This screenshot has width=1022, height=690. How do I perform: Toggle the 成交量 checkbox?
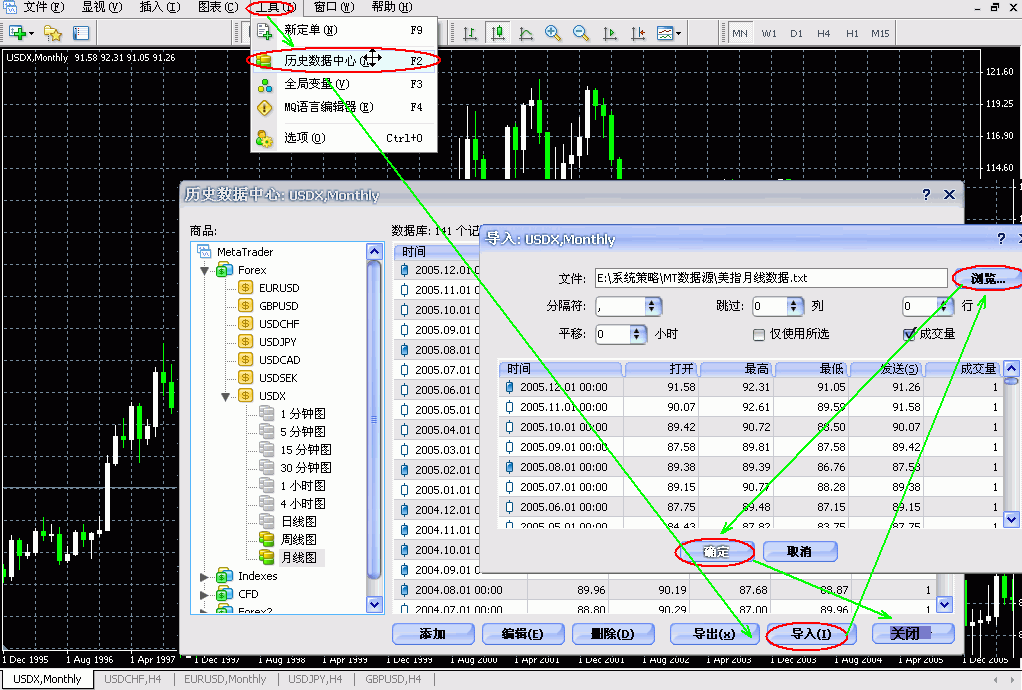tap(909, 334)
